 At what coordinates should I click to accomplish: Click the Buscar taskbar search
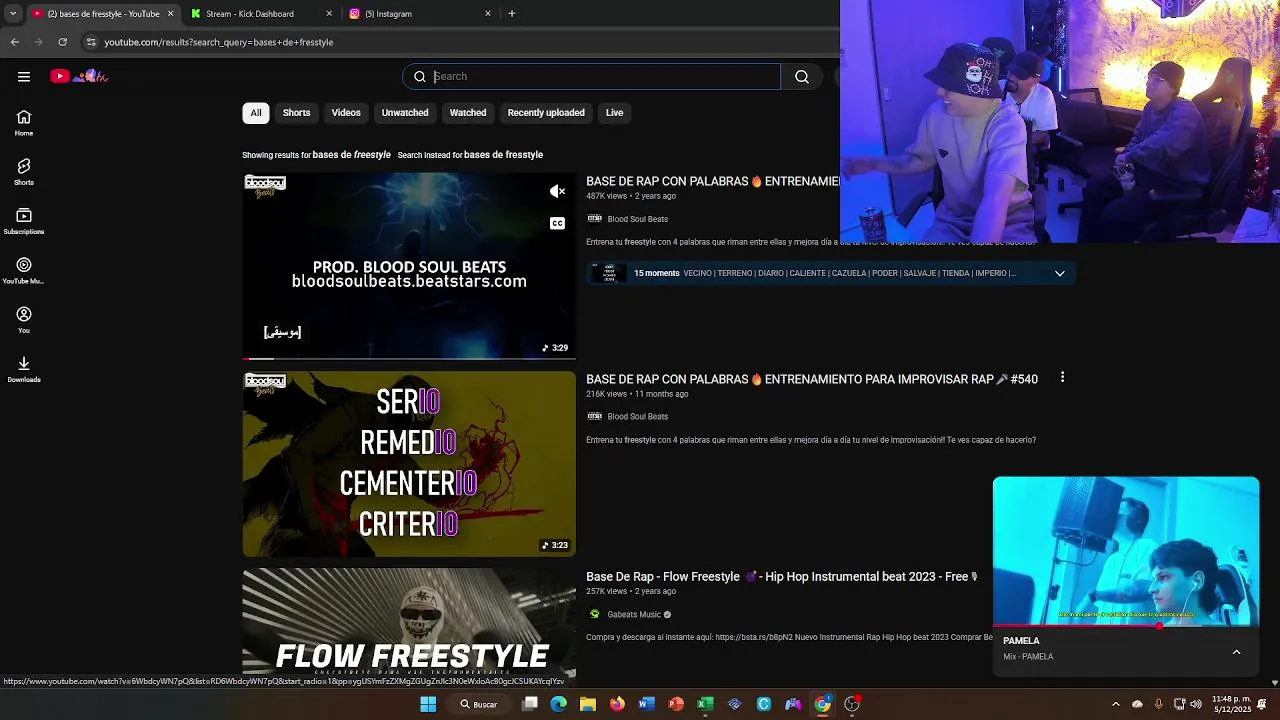[x=479, y=704]
